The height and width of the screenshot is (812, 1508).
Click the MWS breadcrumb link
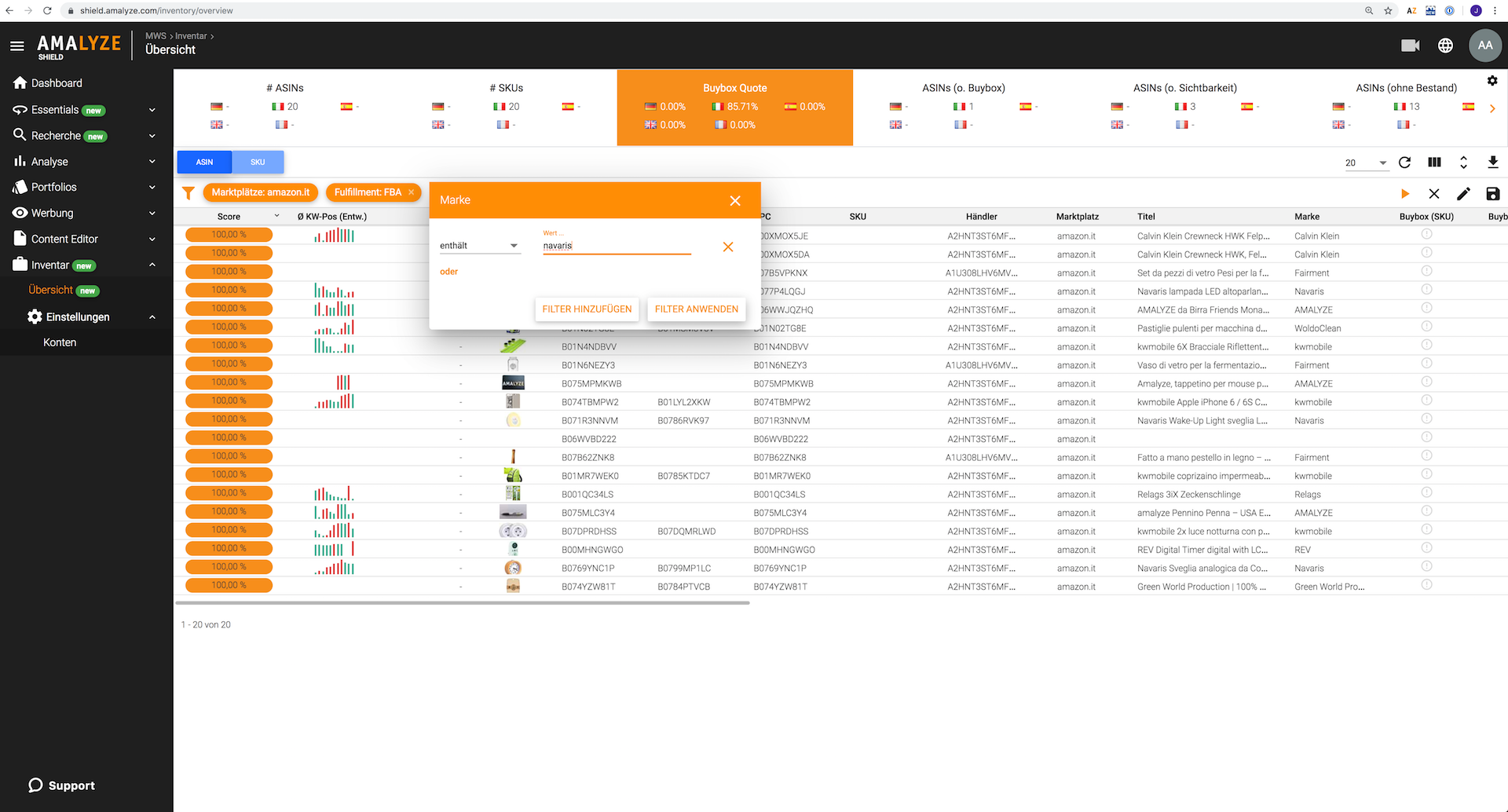156,36
